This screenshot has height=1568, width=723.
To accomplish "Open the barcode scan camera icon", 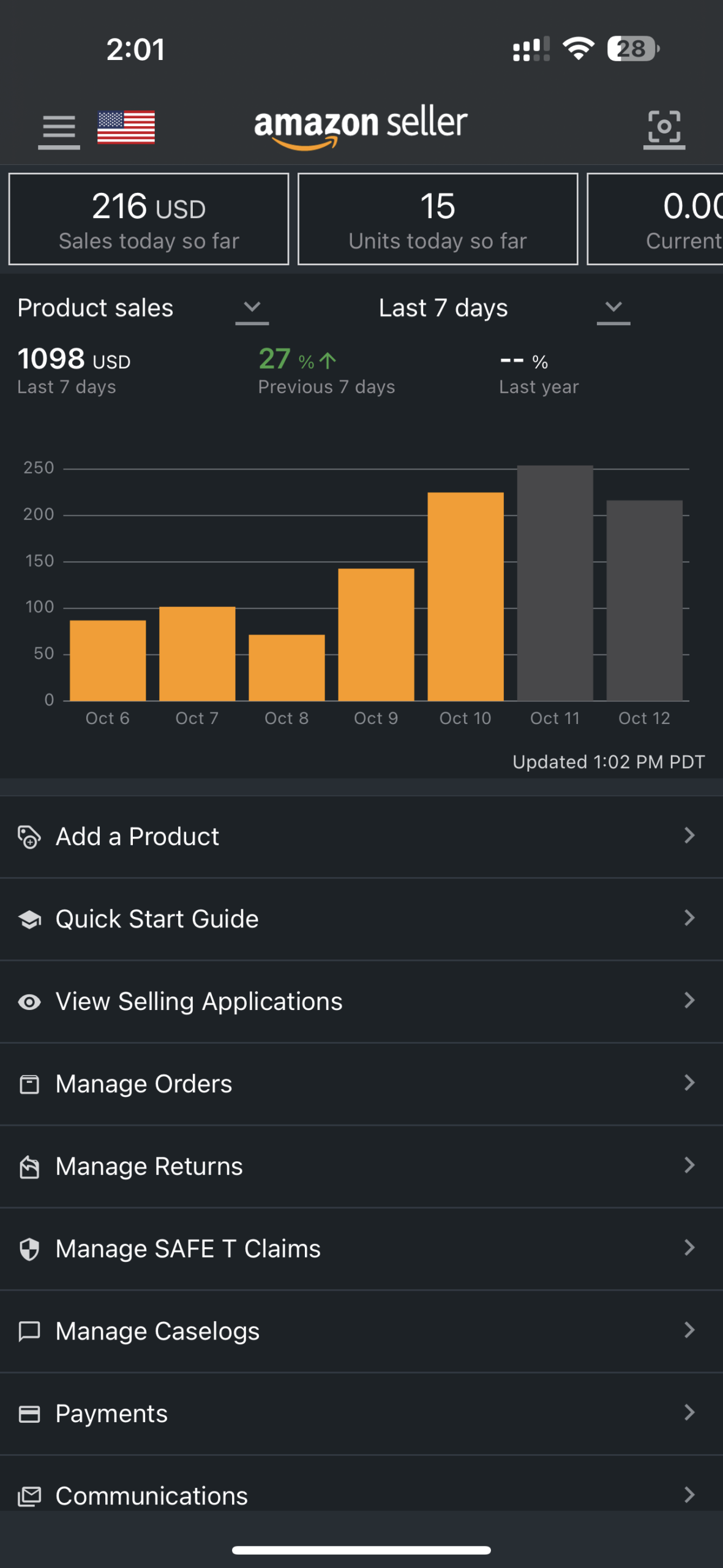I will coord(664,129).
